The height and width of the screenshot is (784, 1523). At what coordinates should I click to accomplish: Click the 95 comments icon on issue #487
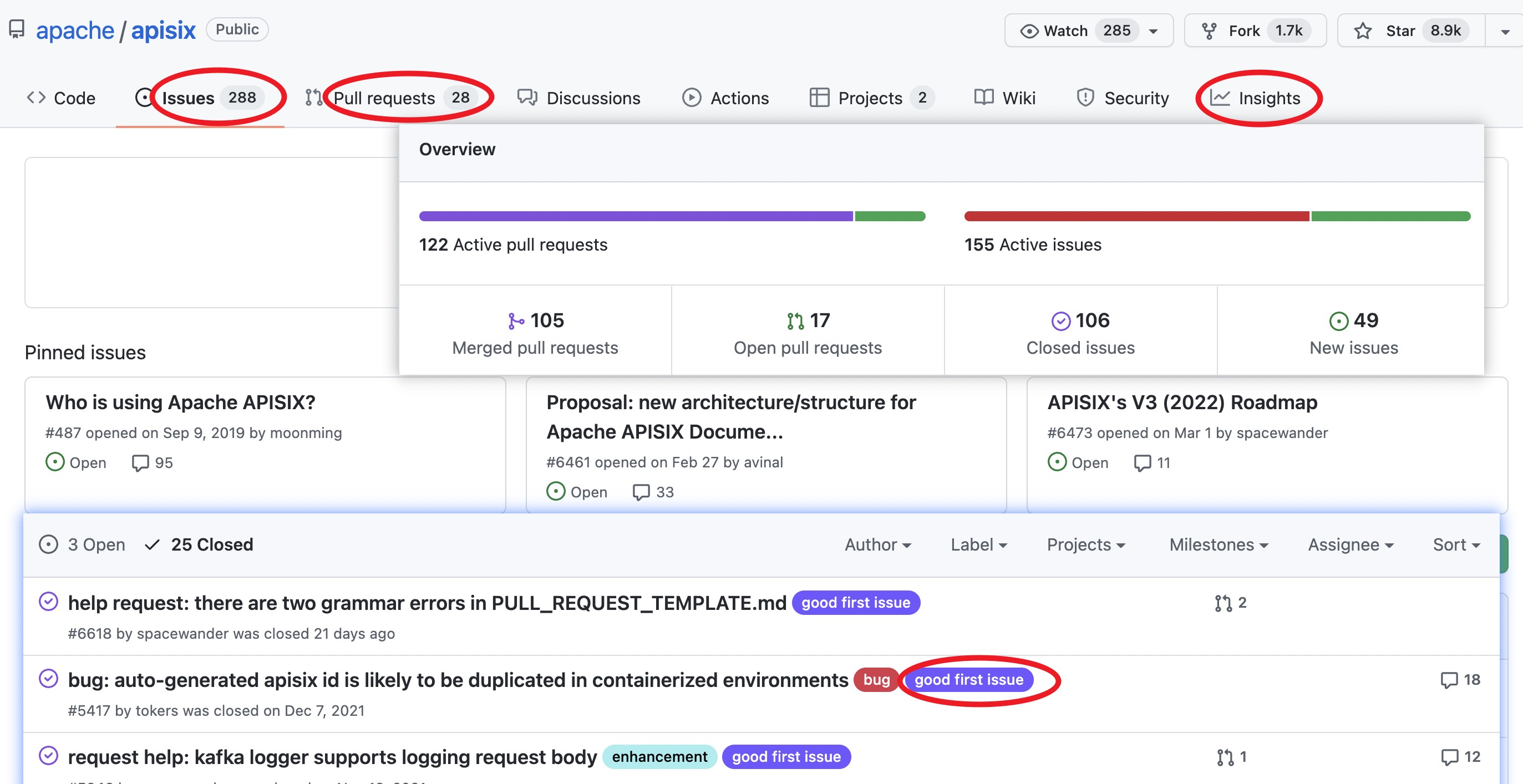(x=140, y=463)
